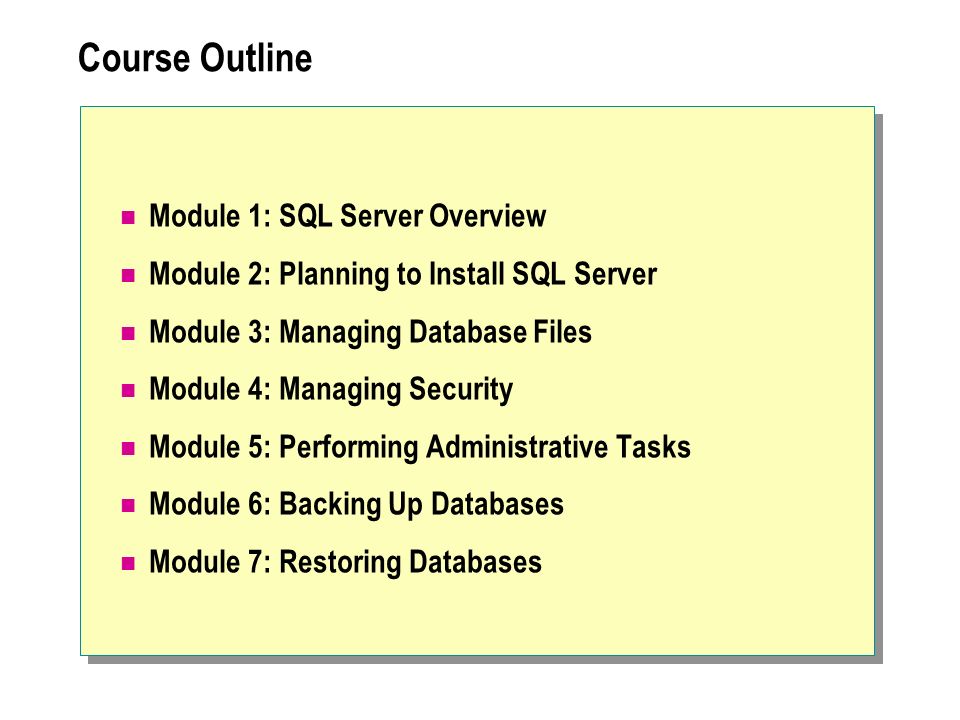
Task: Select the Module 6 pink bullet
Action: (128, 505)
